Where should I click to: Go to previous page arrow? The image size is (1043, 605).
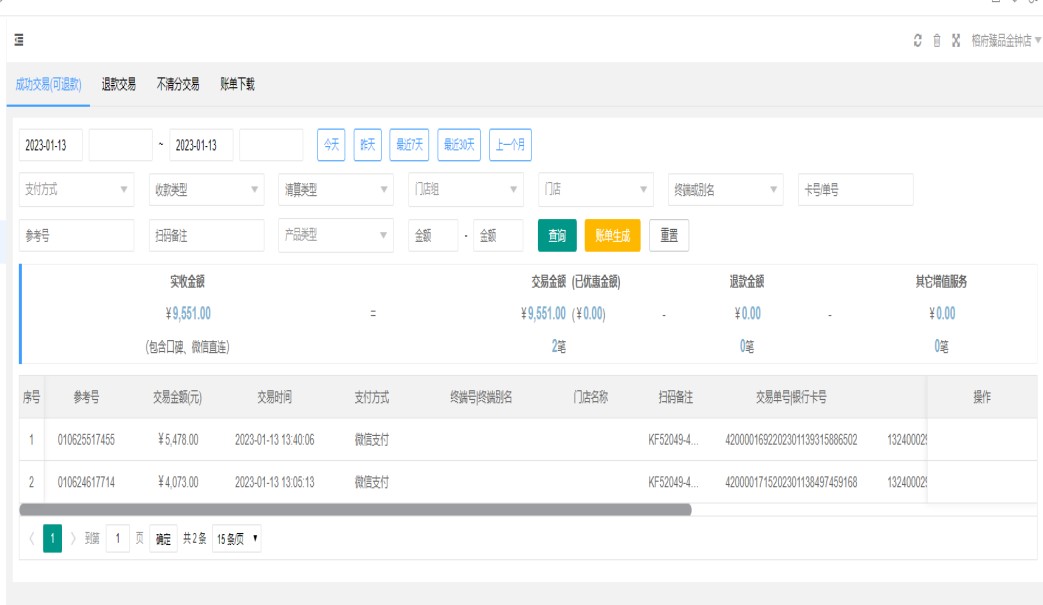(31, 539)
